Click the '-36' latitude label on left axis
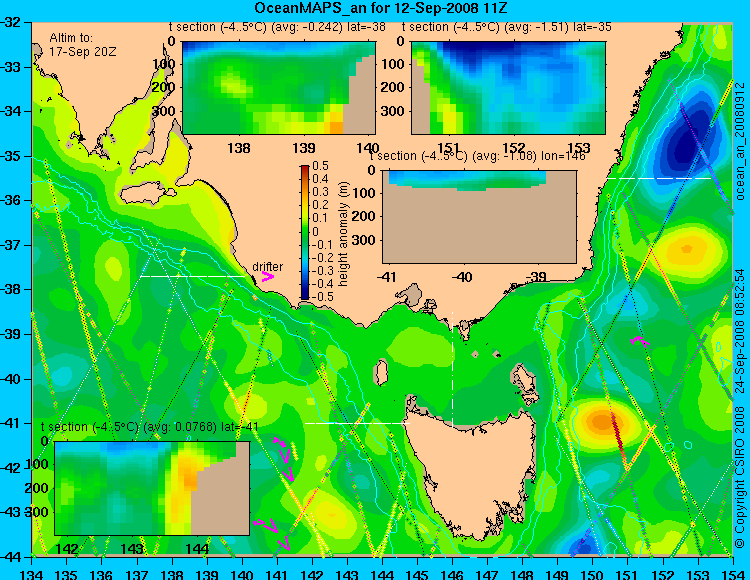The width and height of the screenshot is (750, 580). 11,200
